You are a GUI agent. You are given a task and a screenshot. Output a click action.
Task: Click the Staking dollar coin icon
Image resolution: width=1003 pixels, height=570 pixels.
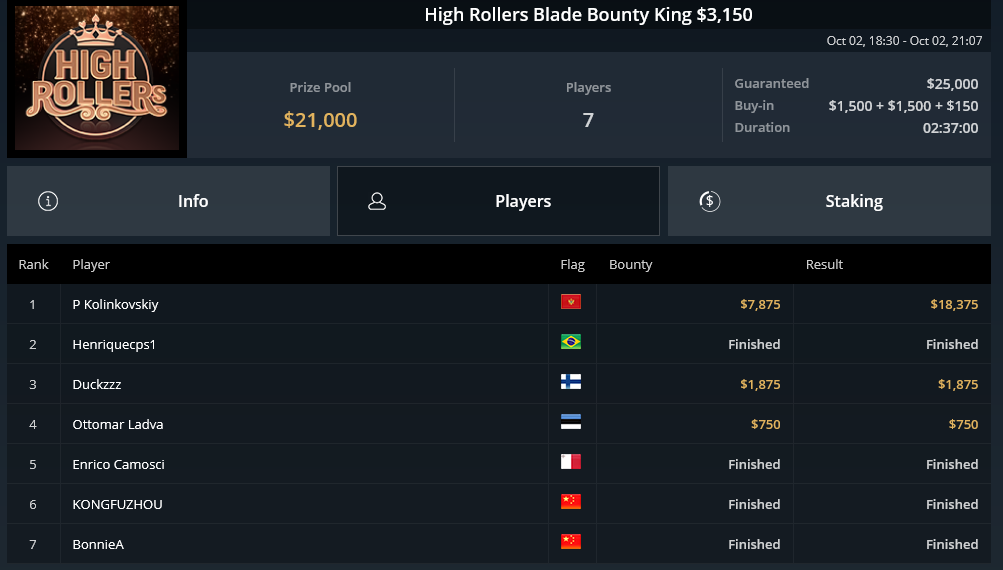pyautogui.click(x=709, y=201)
